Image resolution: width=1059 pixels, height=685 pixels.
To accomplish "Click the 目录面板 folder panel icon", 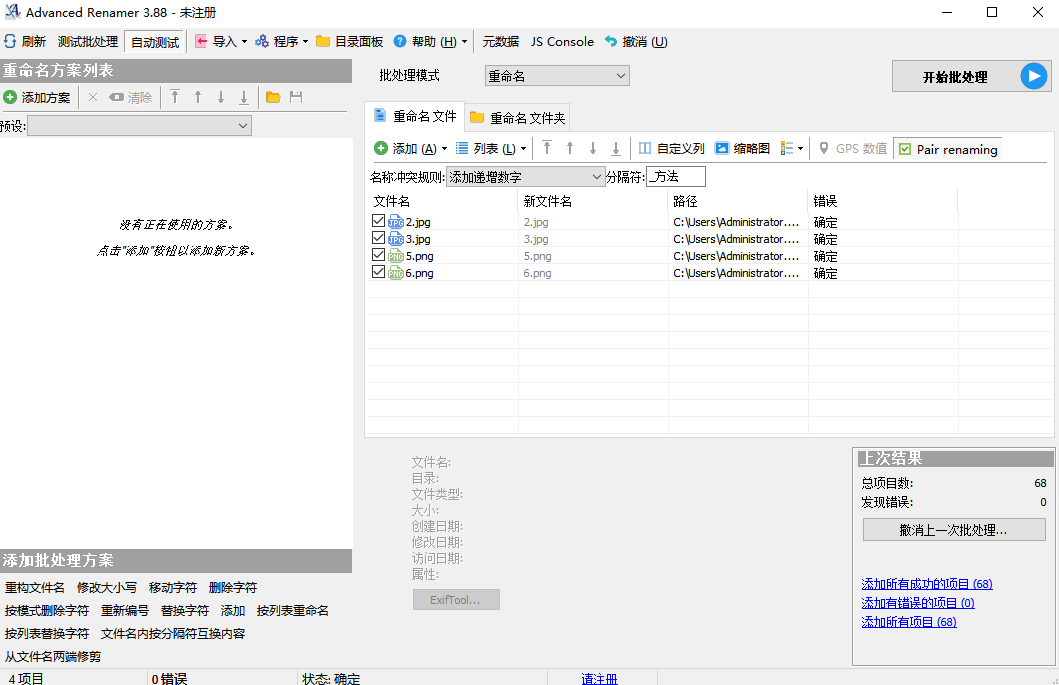I will (x=322, y=41).
